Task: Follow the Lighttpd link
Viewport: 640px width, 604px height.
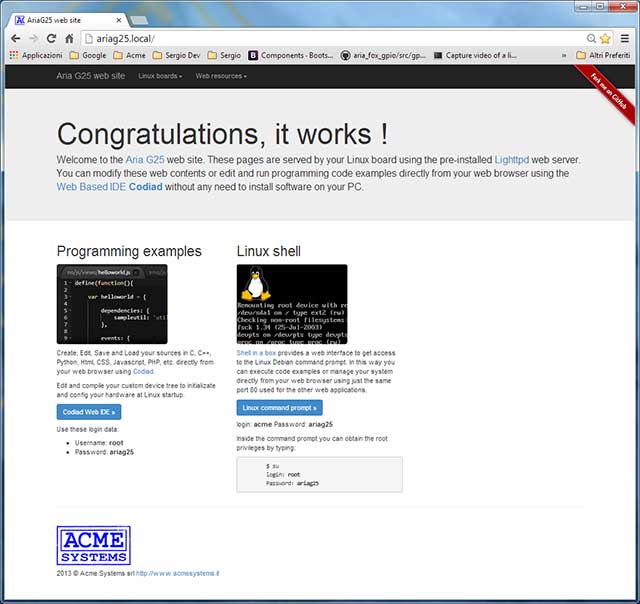Action: 511,160
